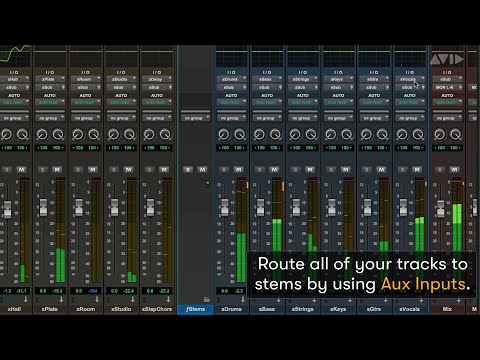480x360 pixels.
Task: Click the xKeys right pan knob
Action: click(347, 134)
